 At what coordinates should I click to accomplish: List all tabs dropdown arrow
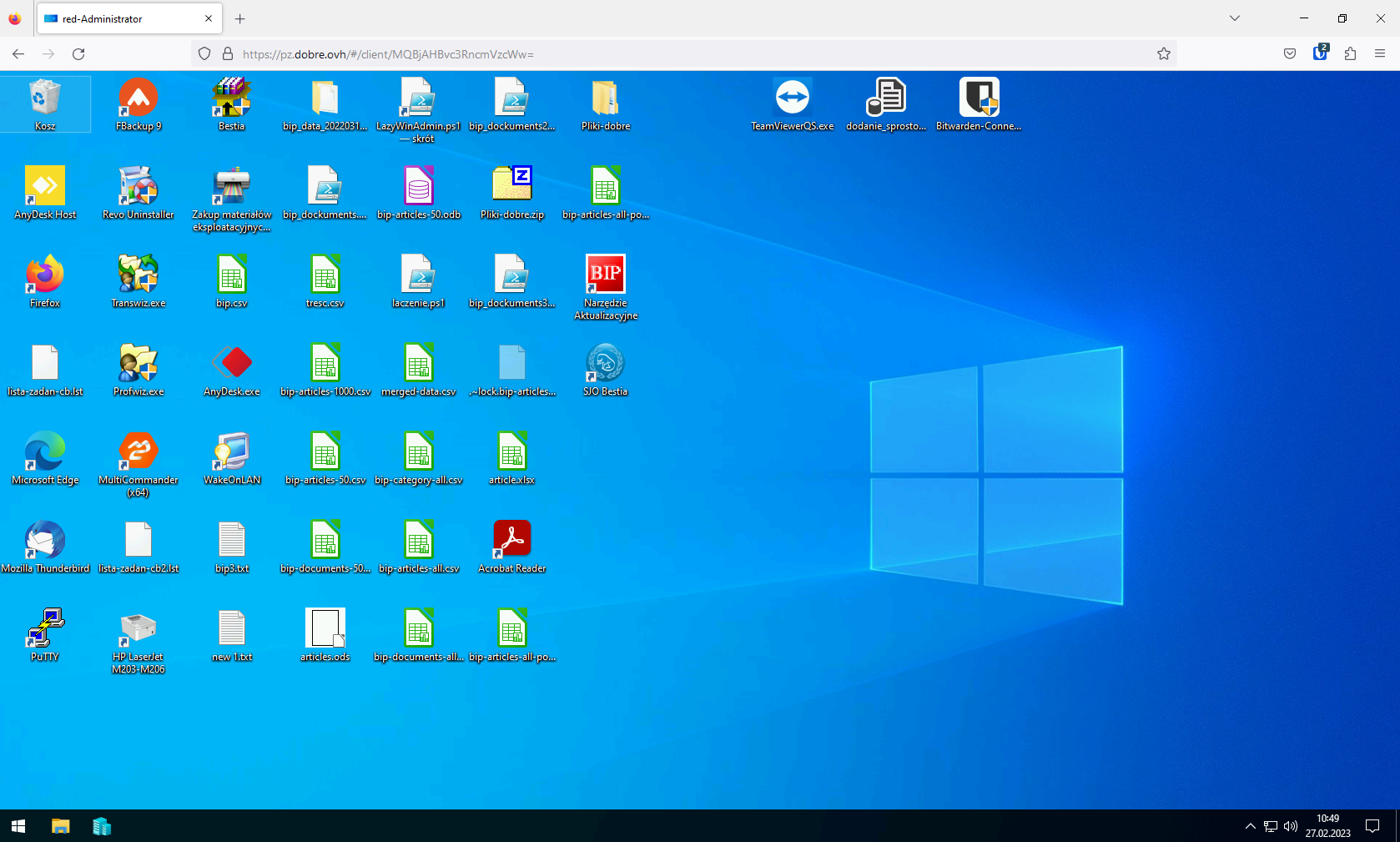1235,18
